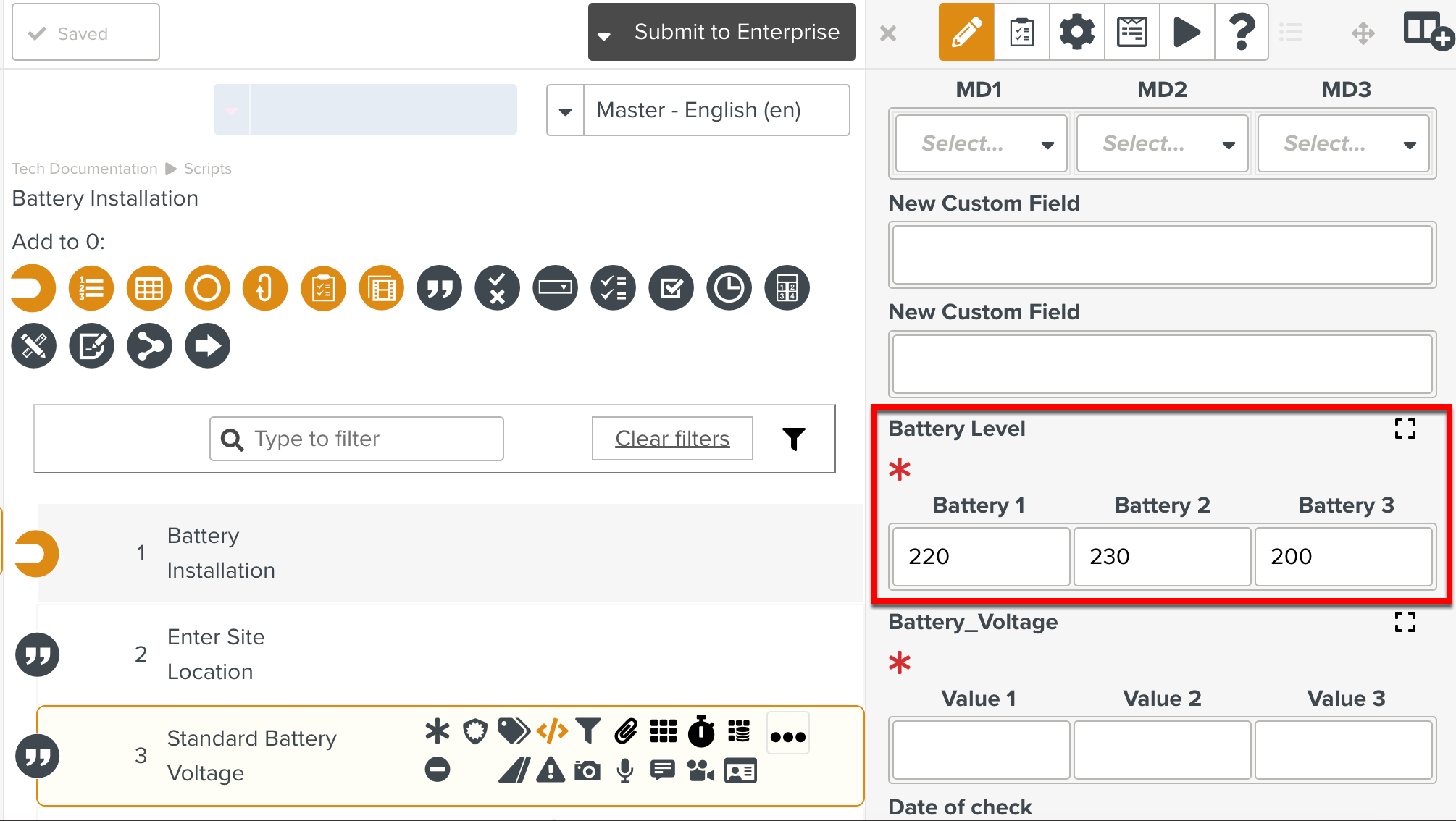1456x821 pixels.
Task: Open Tech Documentation from the breadcrumb
Action: 84,168
